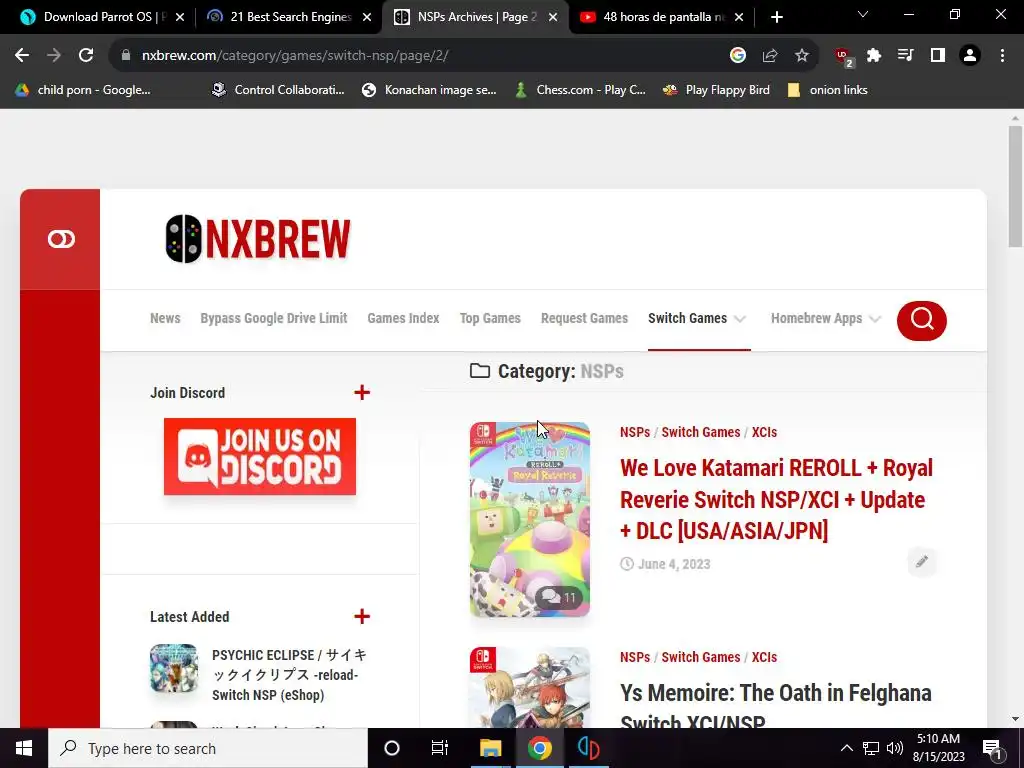Open the Extensions puzzle icon
1024x768 pixels.
(874, 56)
